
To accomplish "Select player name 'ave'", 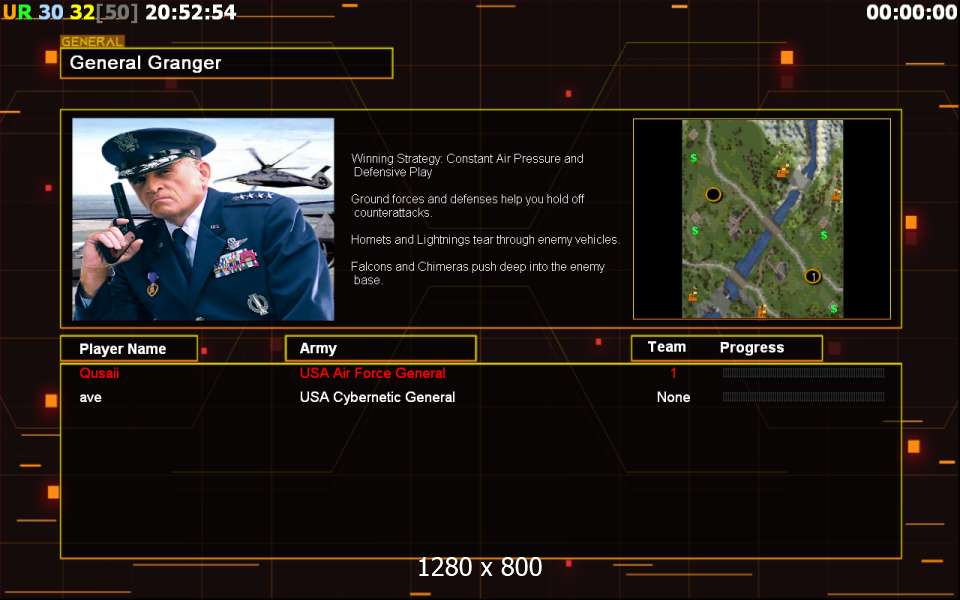I will 91,397.
